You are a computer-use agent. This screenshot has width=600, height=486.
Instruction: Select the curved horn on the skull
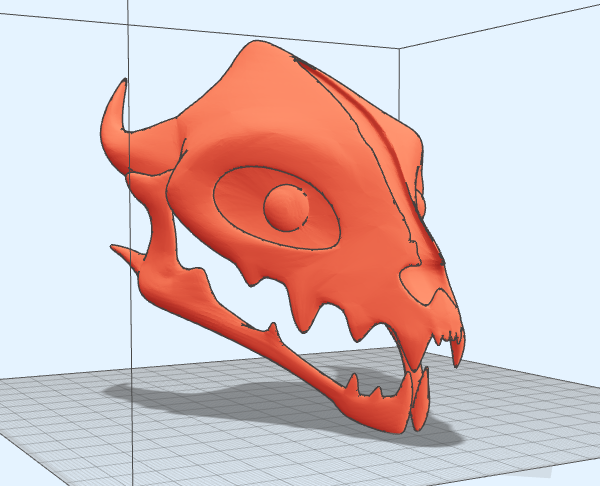click(x=115, y=126)
